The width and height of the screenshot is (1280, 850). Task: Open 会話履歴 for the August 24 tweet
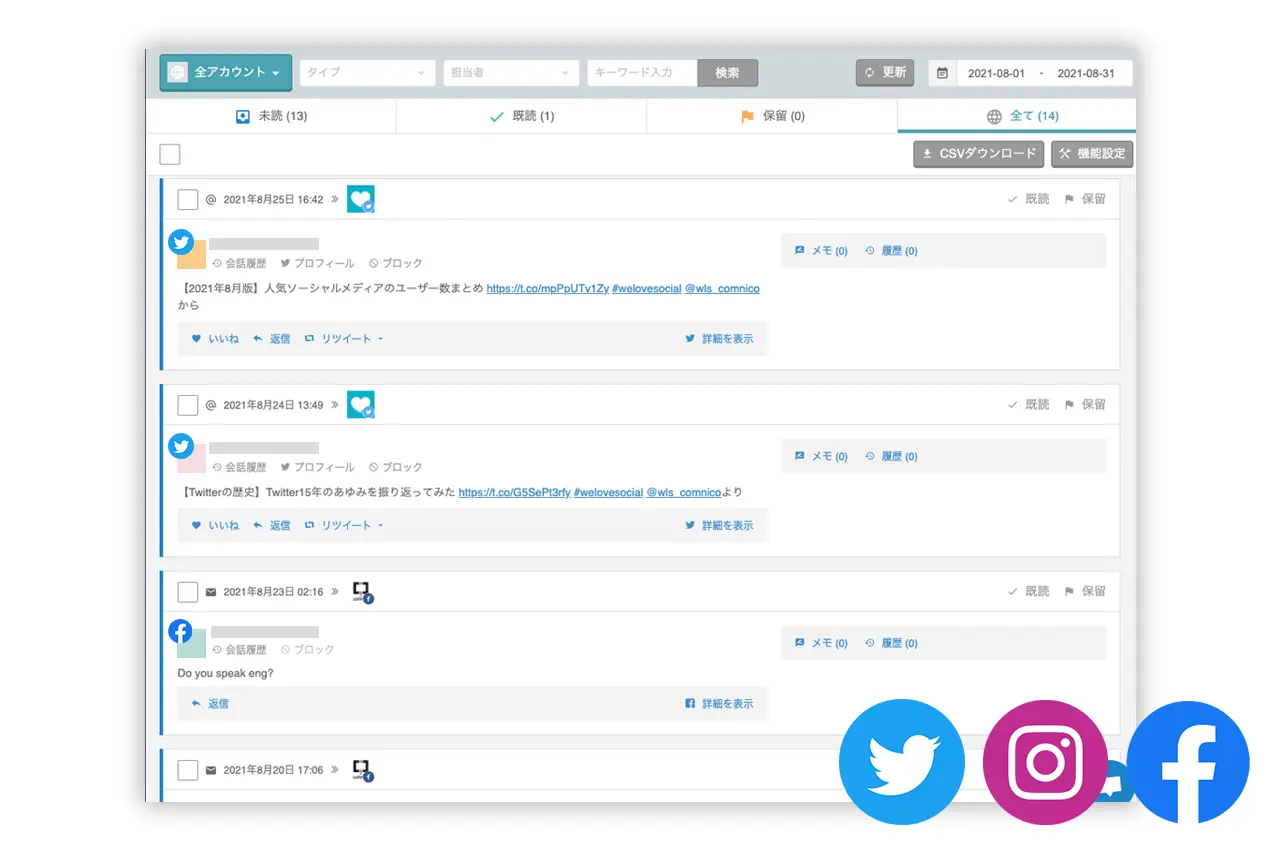239,467
